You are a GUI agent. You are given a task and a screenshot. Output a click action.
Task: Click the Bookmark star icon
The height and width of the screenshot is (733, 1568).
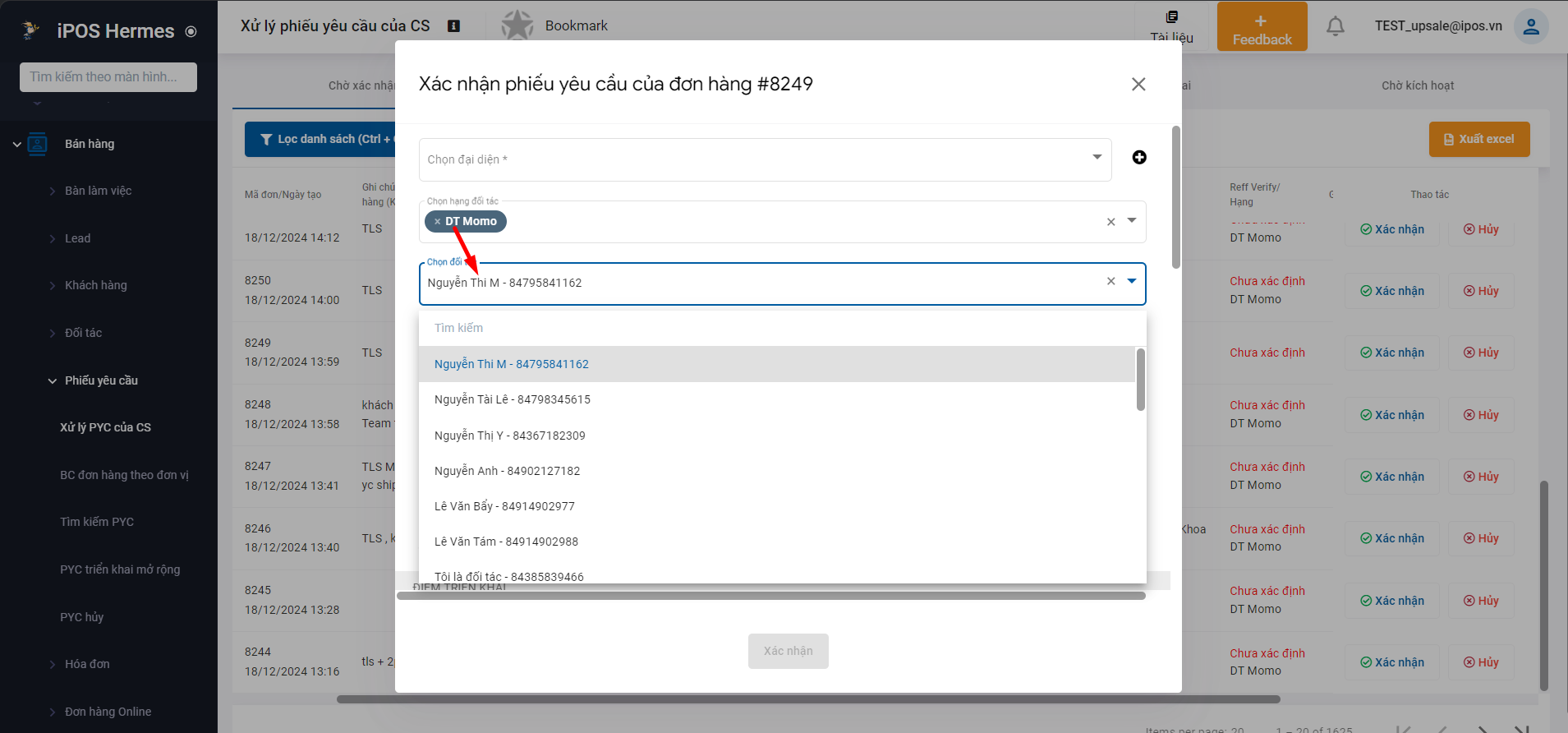point(517,25)
